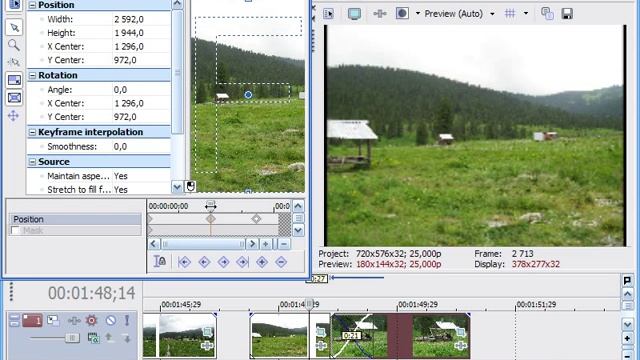Viewport: 640px width, 360px height.
Task: Collapse the Position property group
Action: click(32, 5)
